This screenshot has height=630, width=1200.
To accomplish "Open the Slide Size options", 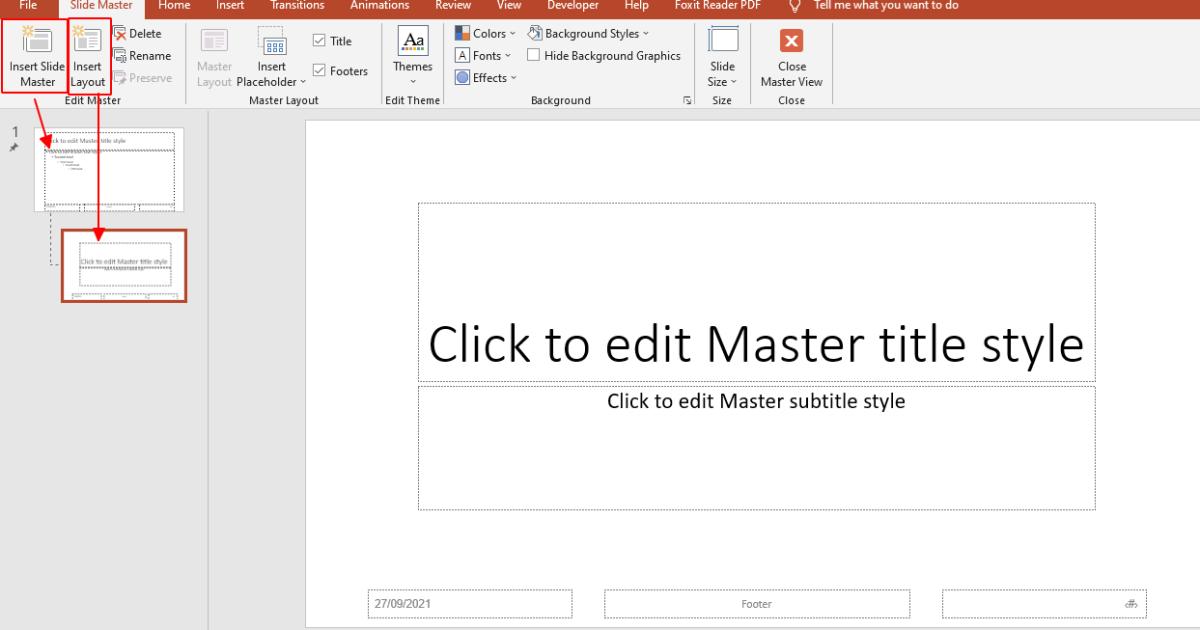I will [722, 60].
